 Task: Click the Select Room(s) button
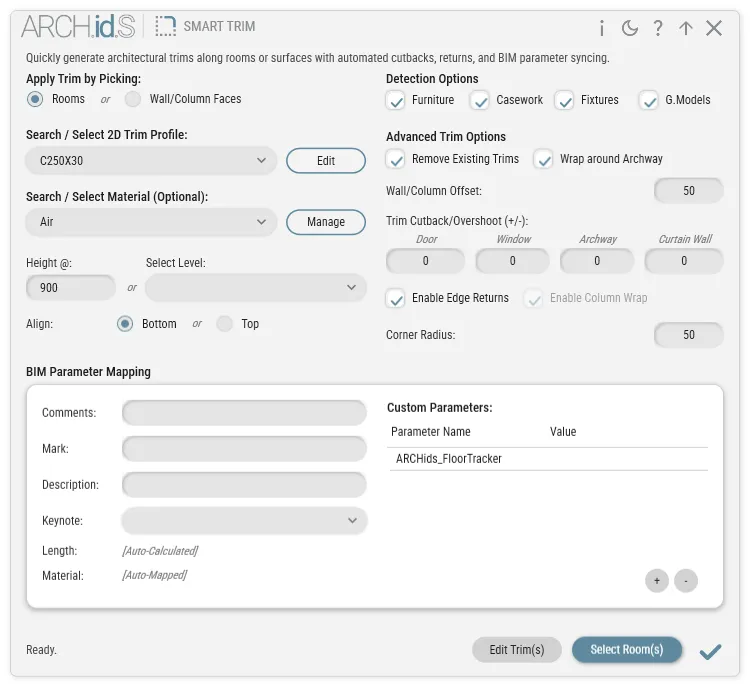pos(627,650)
